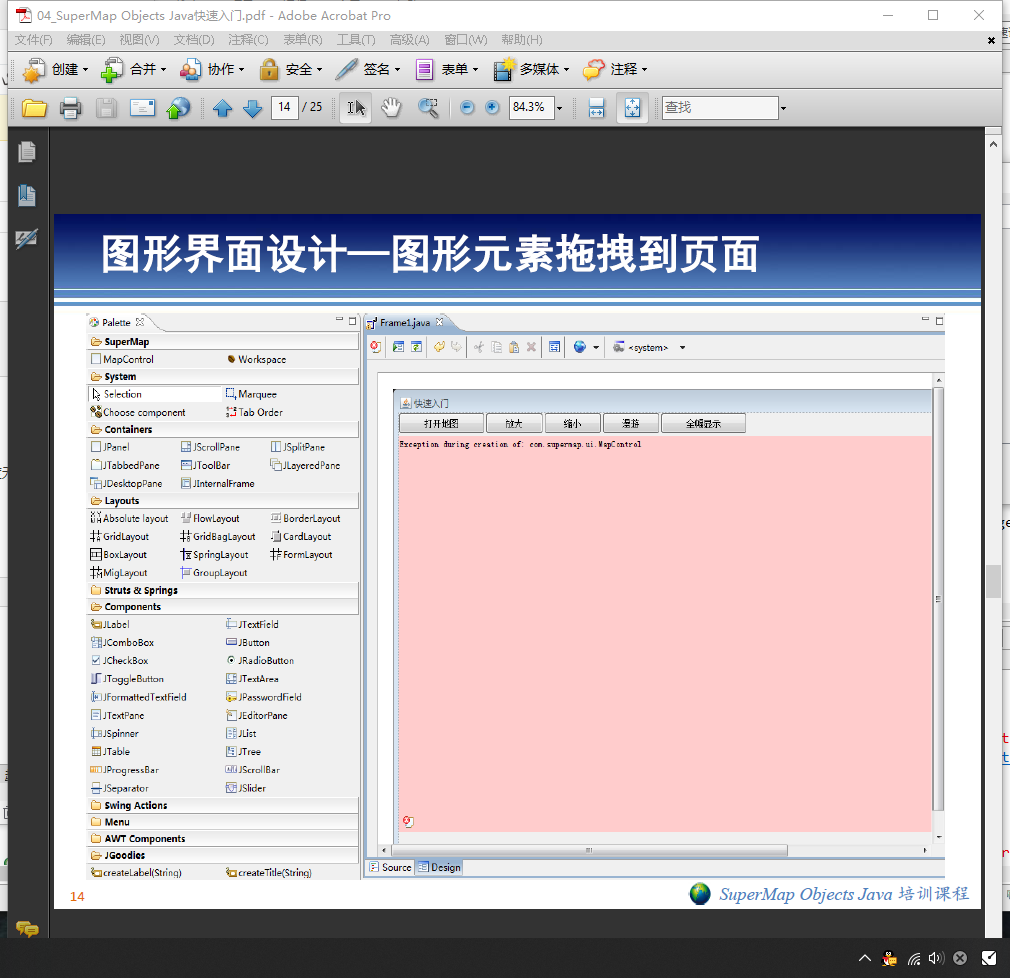Click the Fit one full page icon
This screenshot has width=1010, height=978.
click(x=632, y=108)
